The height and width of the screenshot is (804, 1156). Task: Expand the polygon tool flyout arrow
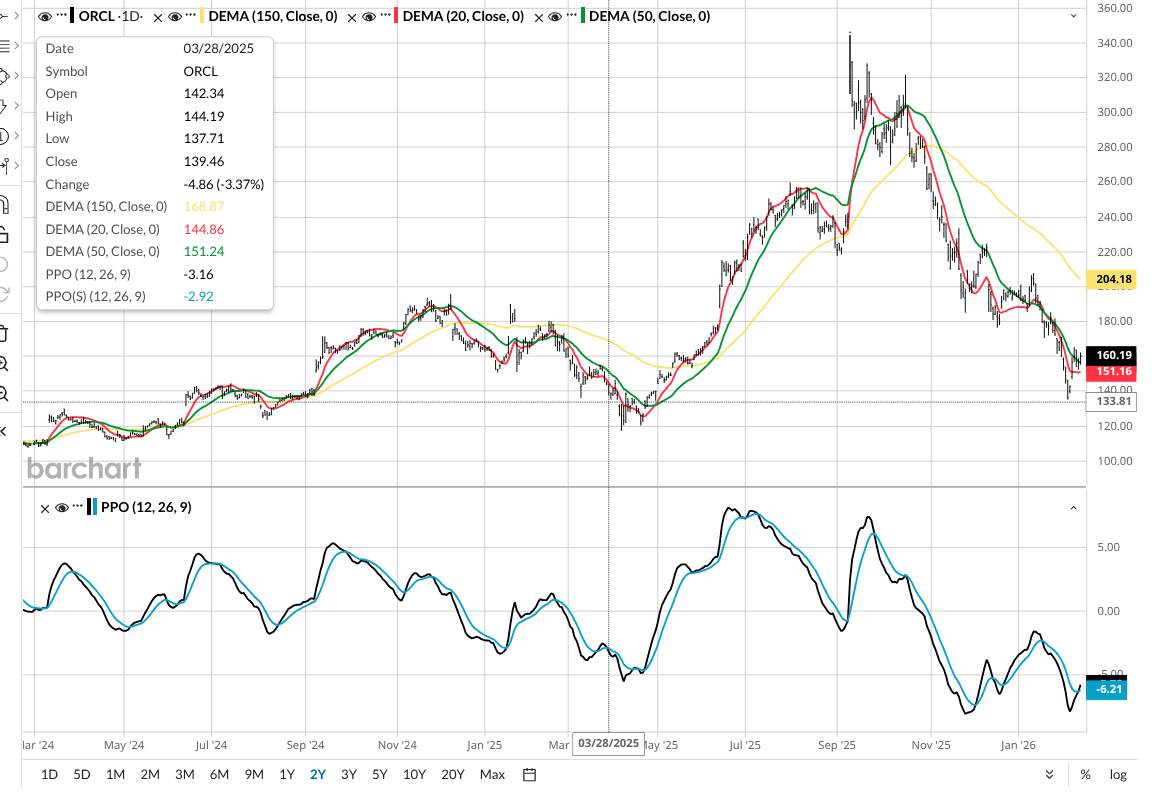pyautogui.click(x=17, y=77)
